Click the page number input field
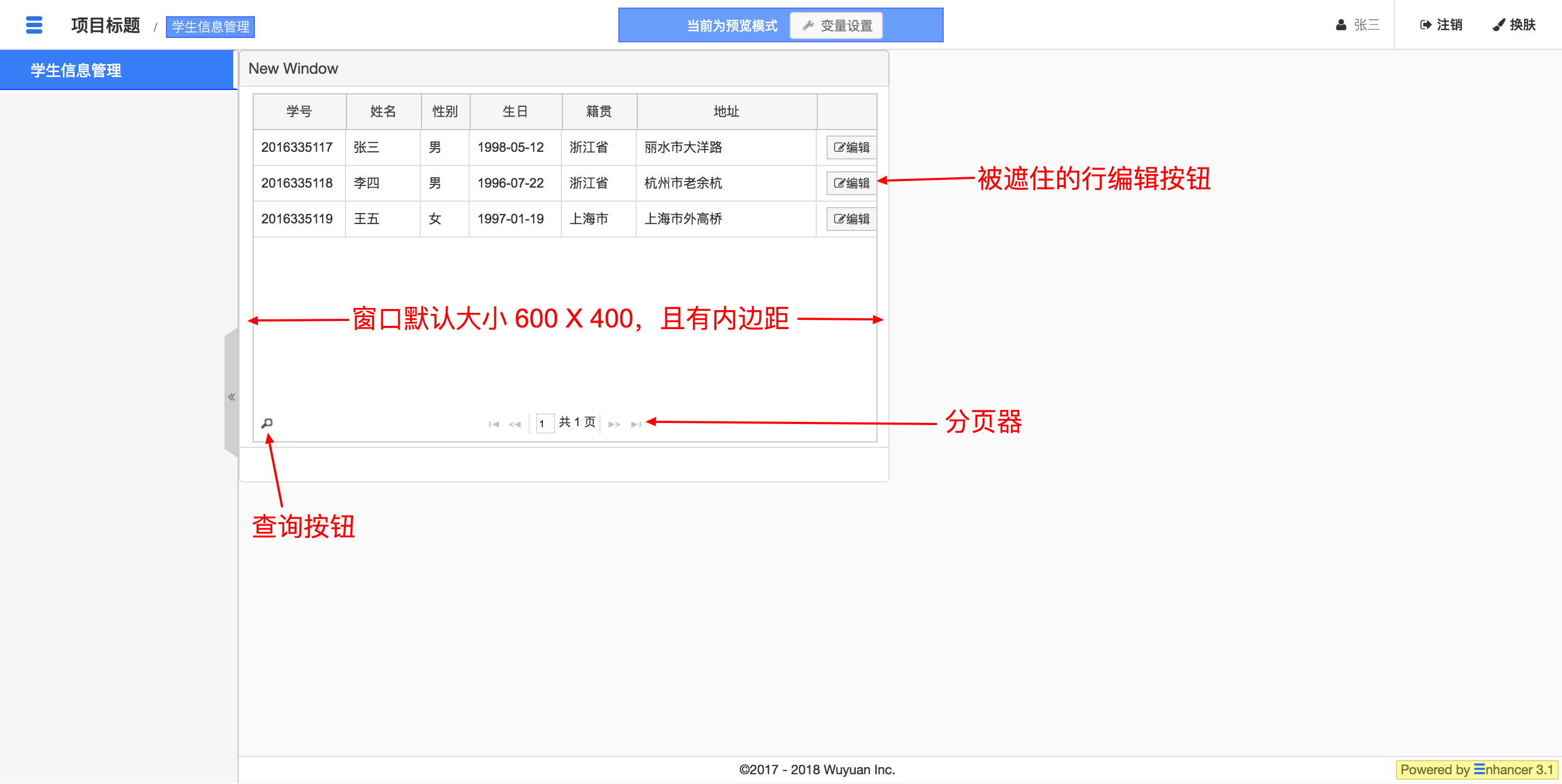Image resolution: width=1562 pixels, height=784 pixels. (x=545, y=423)
